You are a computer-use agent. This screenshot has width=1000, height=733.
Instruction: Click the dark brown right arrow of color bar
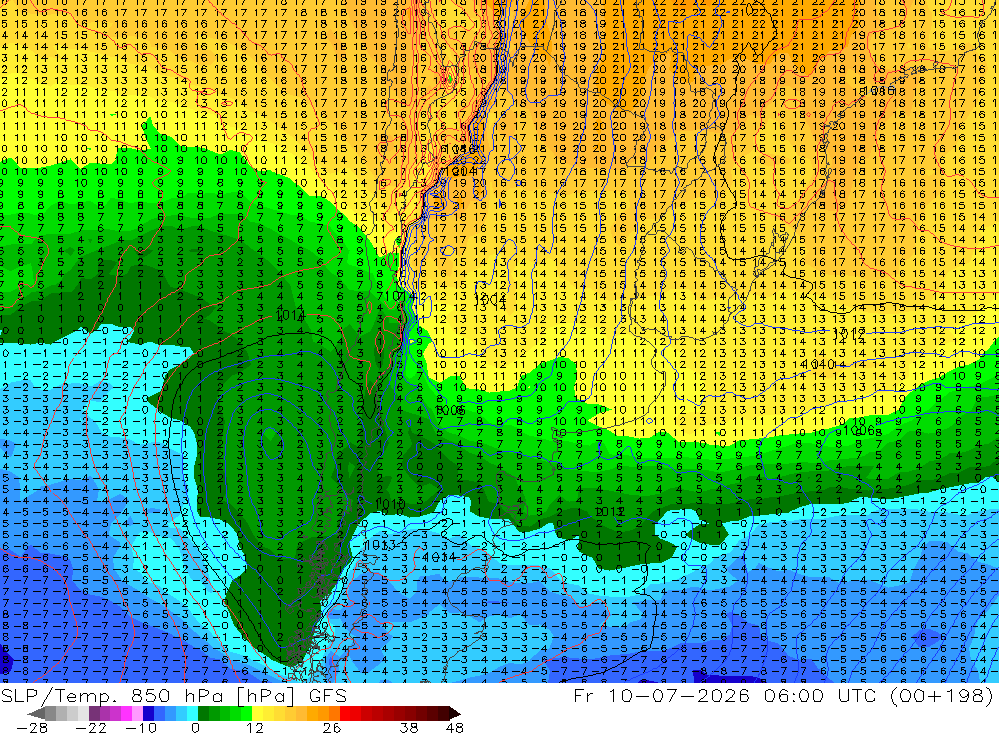tap(454, 714)
